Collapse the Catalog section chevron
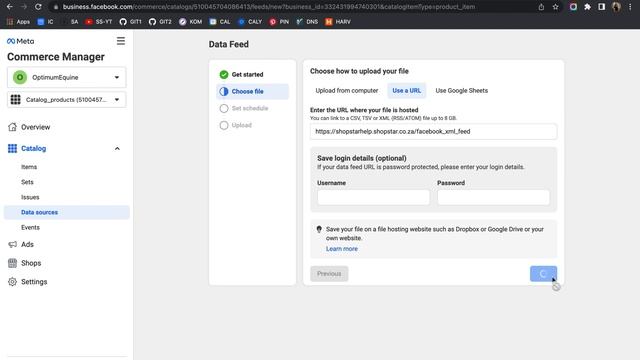Viewport: 640px width, 360px height. point(117,149)
